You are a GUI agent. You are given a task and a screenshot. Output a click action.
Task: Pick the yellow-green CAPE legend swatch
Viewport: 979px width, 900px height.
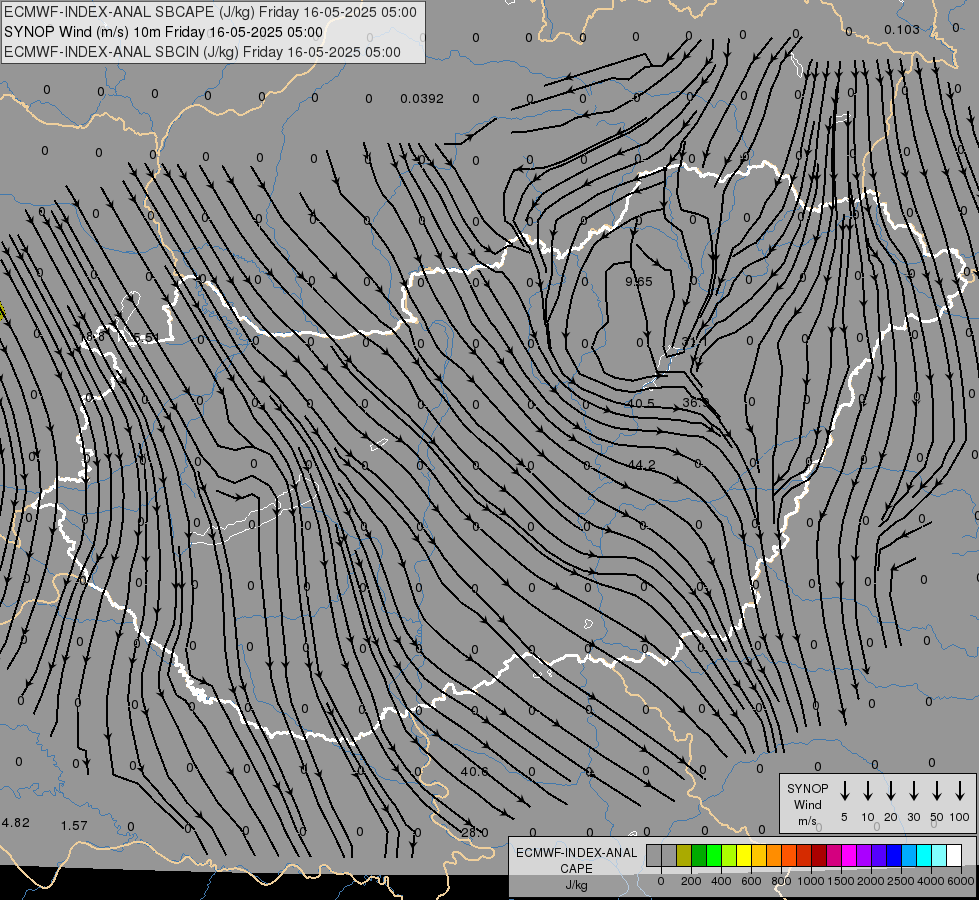(729, 855)
